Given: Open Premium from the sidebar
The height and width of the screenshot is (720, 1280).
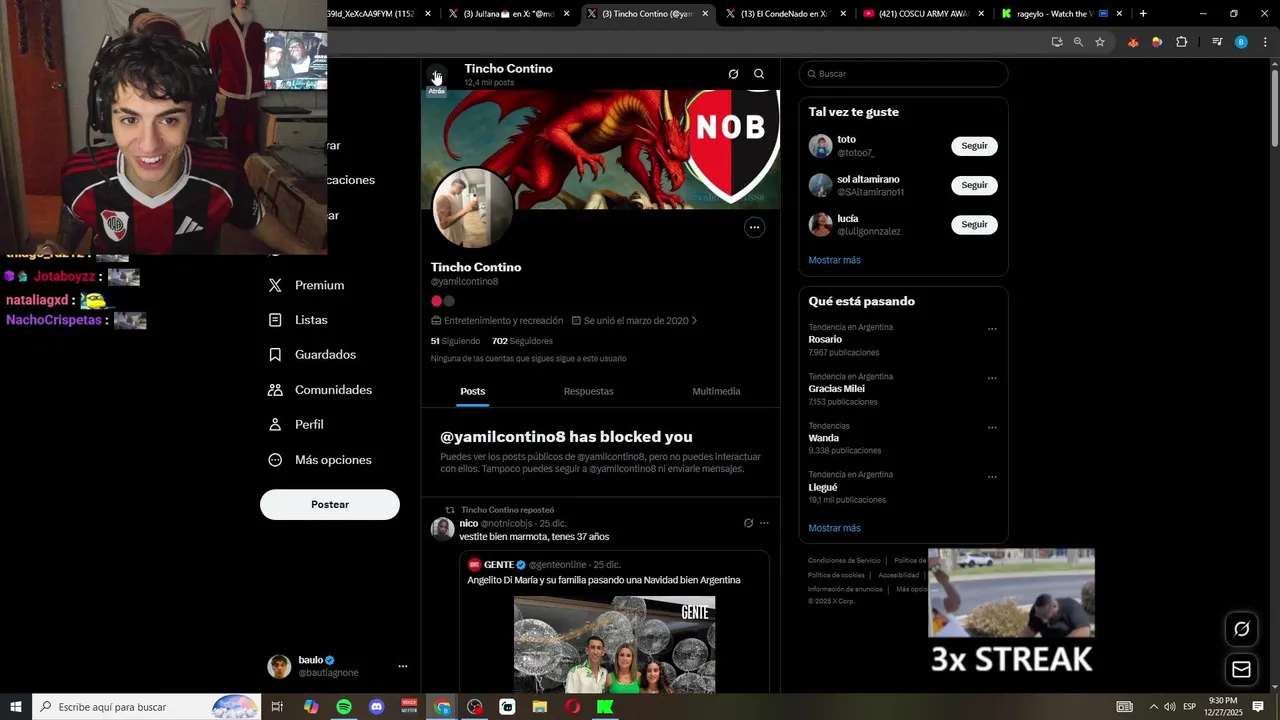Looking at the screenshot, I should [x=307, y=285].
